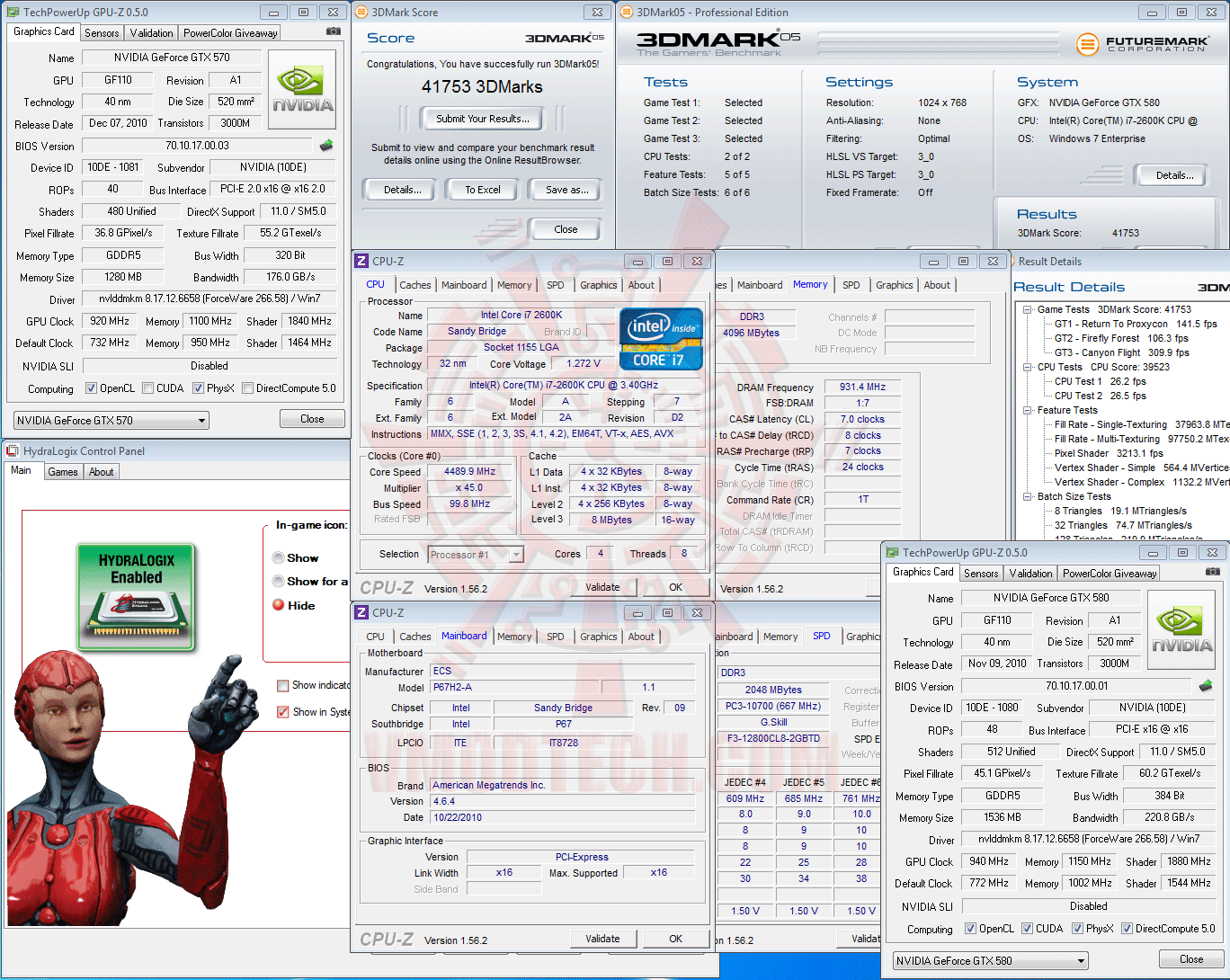Image resolution: width=1230 pixels, height=980 pixels.
Task: Toggle OpenCL checkbox in GTX 570 window
Action: click(x=91, y=388)
